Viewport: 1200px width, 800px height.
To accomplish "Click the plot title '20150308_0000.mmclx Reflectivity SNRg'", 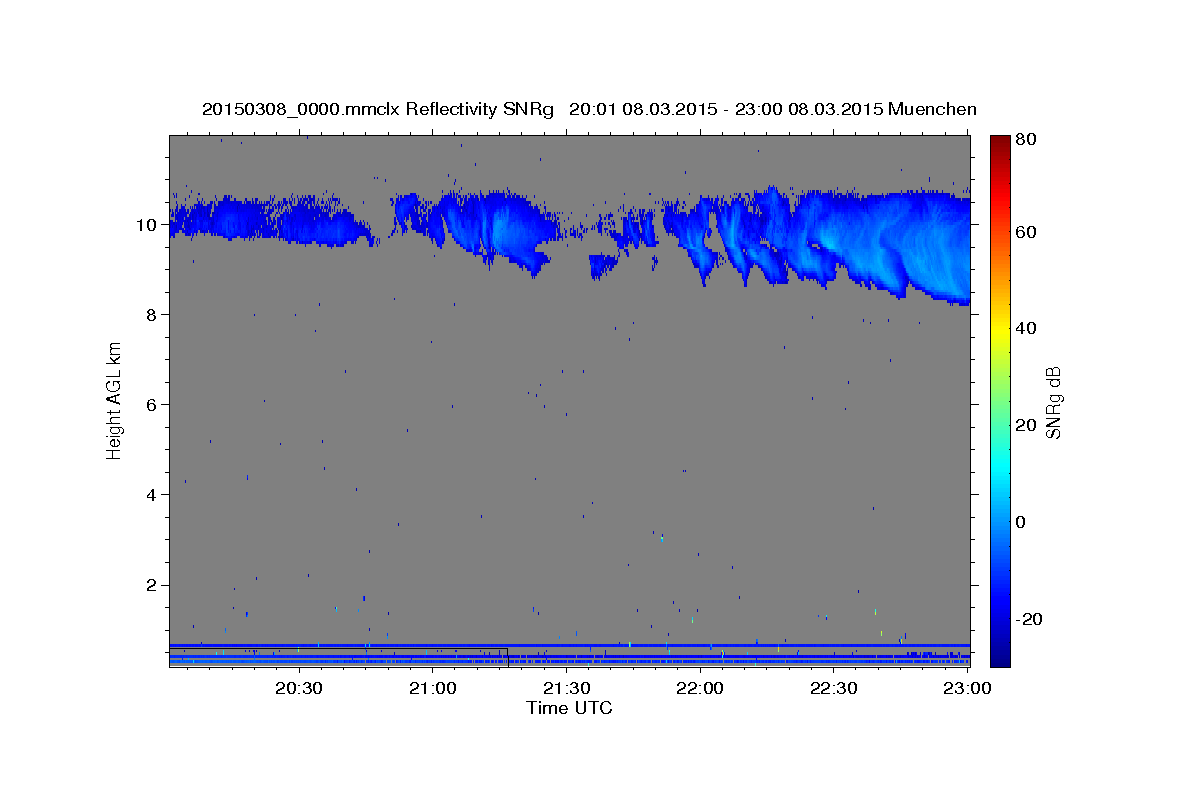I will (378, 109).
